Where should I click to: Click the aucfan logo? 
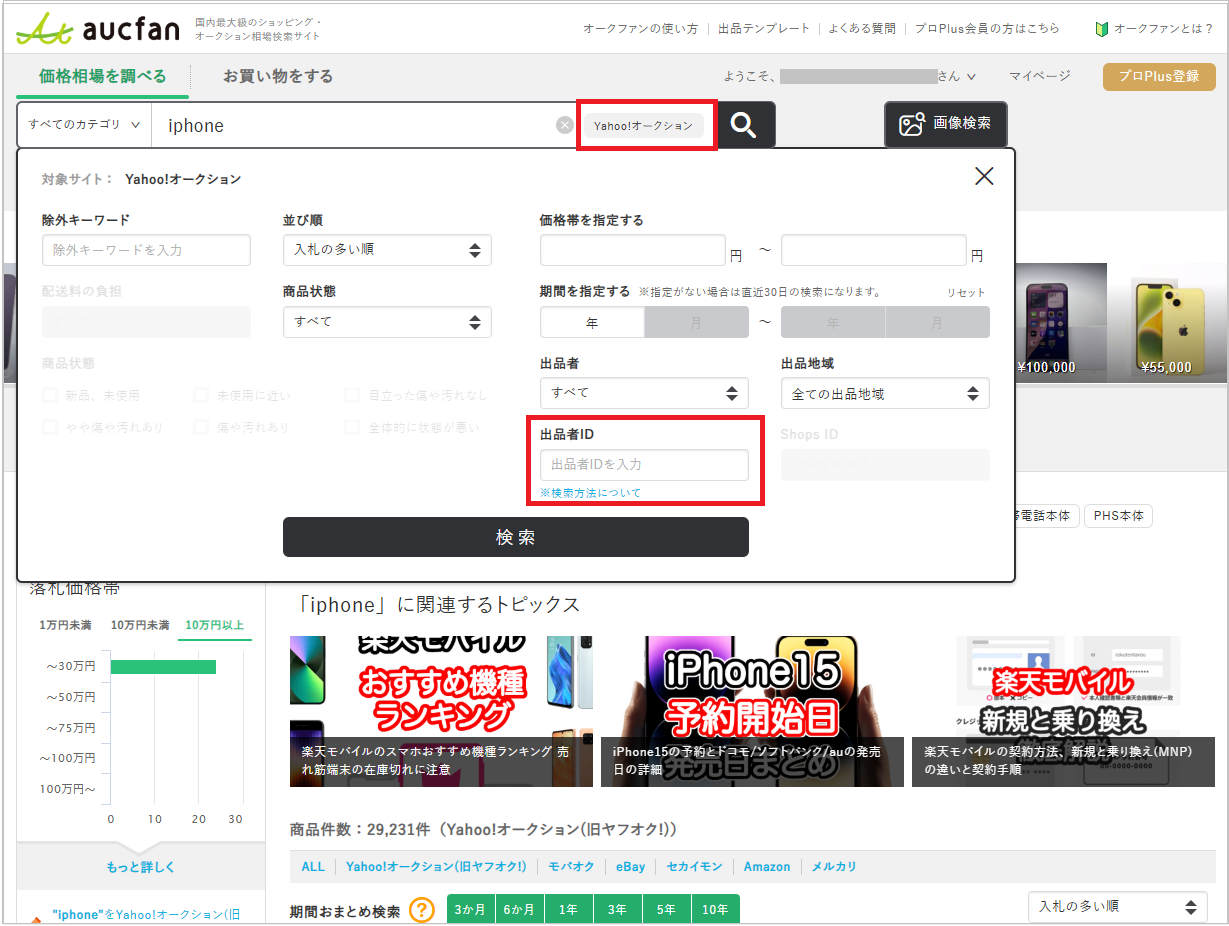(x=97, y=28)
